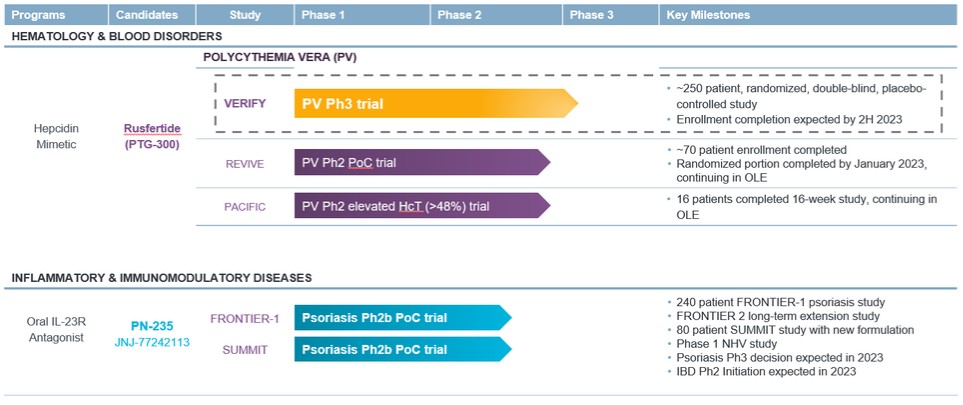Click the PV Ph2 elevated HcT trial bar
Image resolution: width=963 pixels, height=405 pixels.
point(422,206)
